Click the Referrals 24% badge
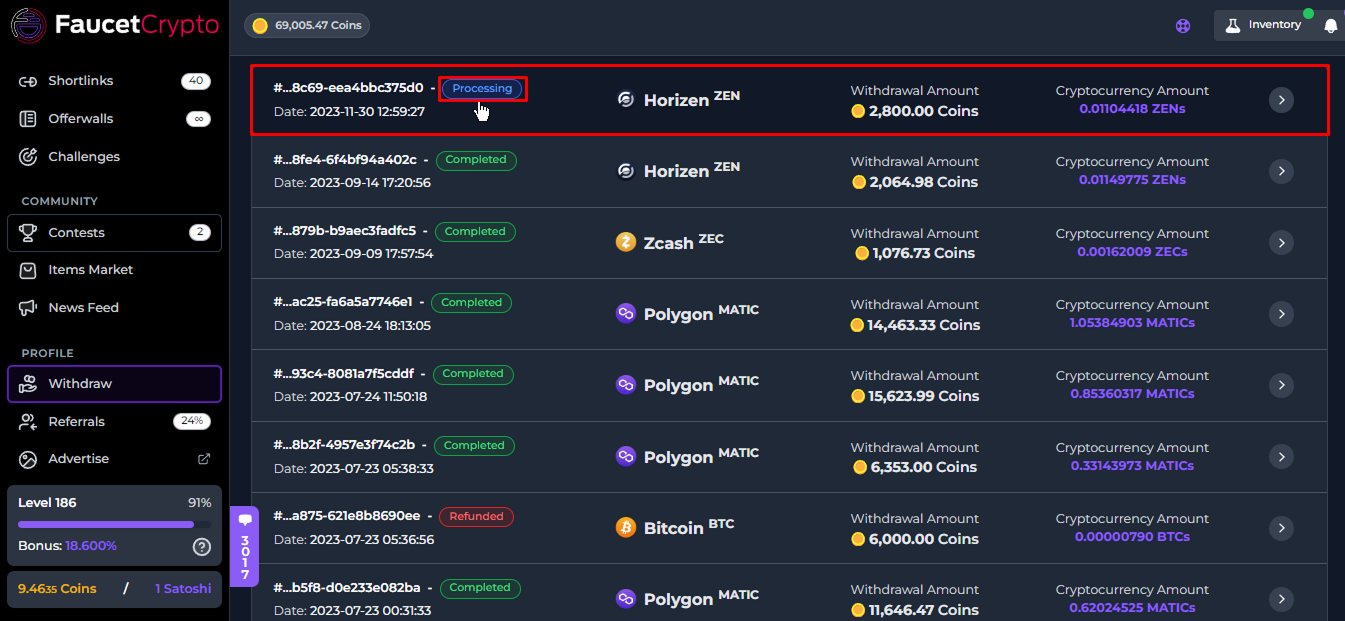Viewport: 1345px width, 621px height. tap(192, 422)
